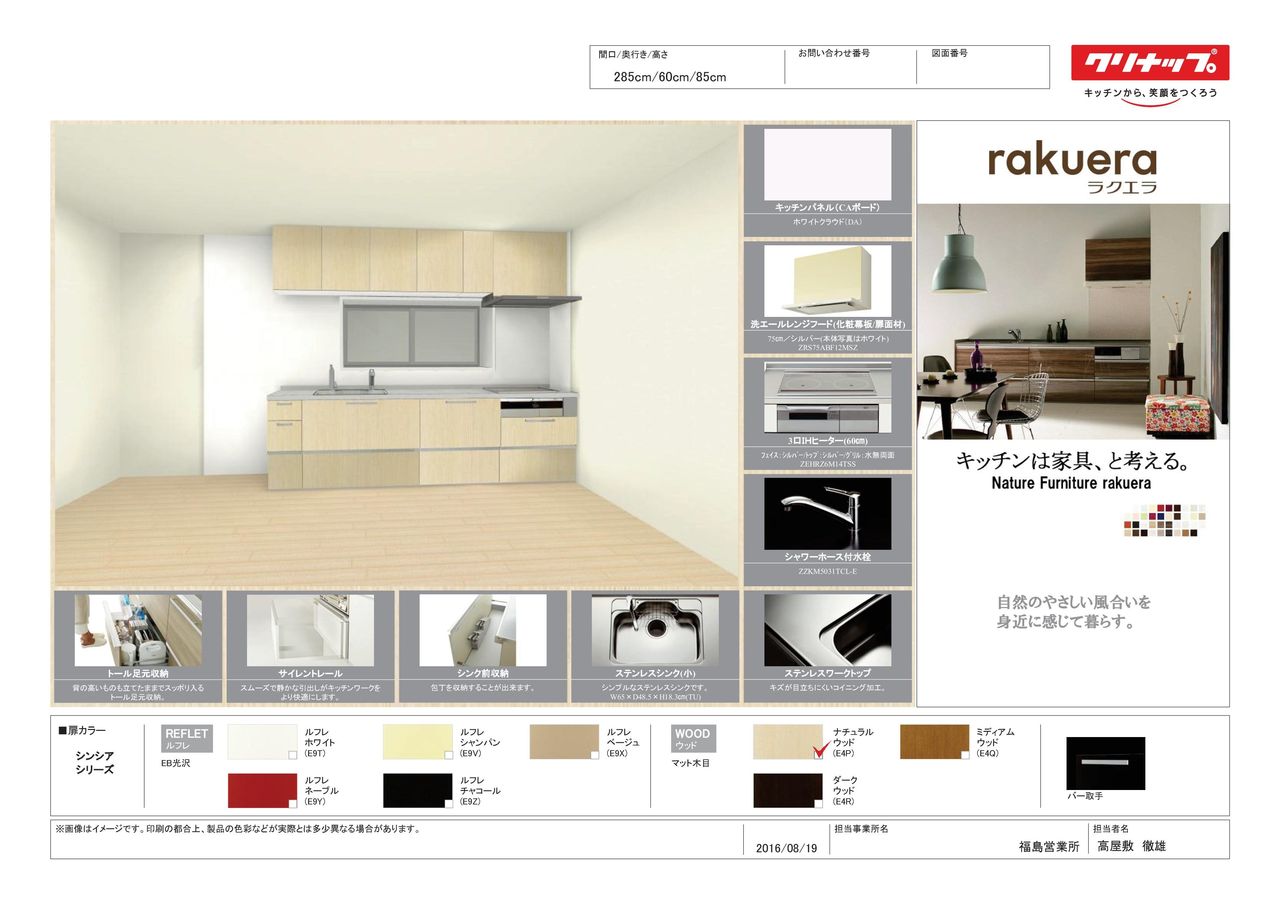Open the サイレントレール drawer photo
The image size is (1280, 905).
click(x=310, y=630)
